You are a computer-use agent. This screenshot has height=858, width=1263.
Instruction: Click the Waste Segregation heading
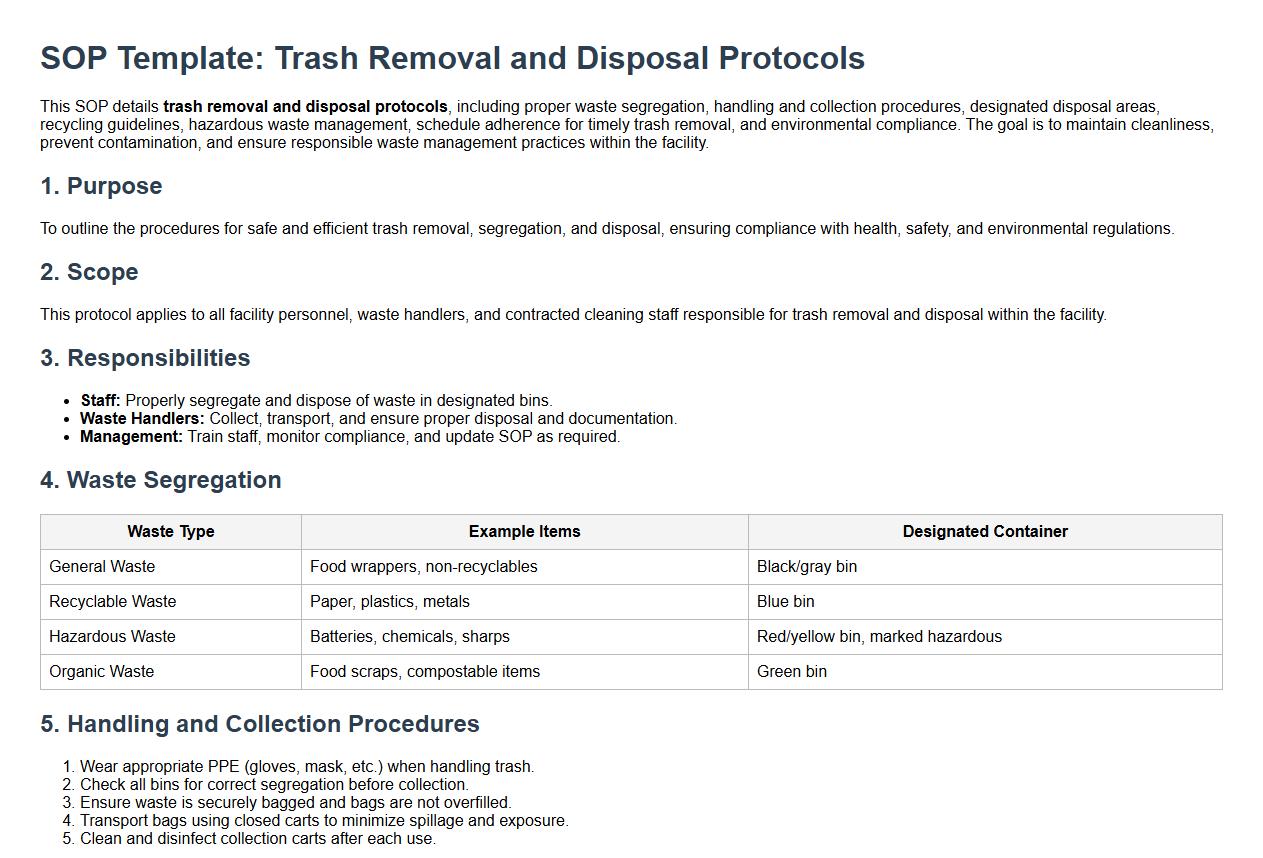pos(160,480)
